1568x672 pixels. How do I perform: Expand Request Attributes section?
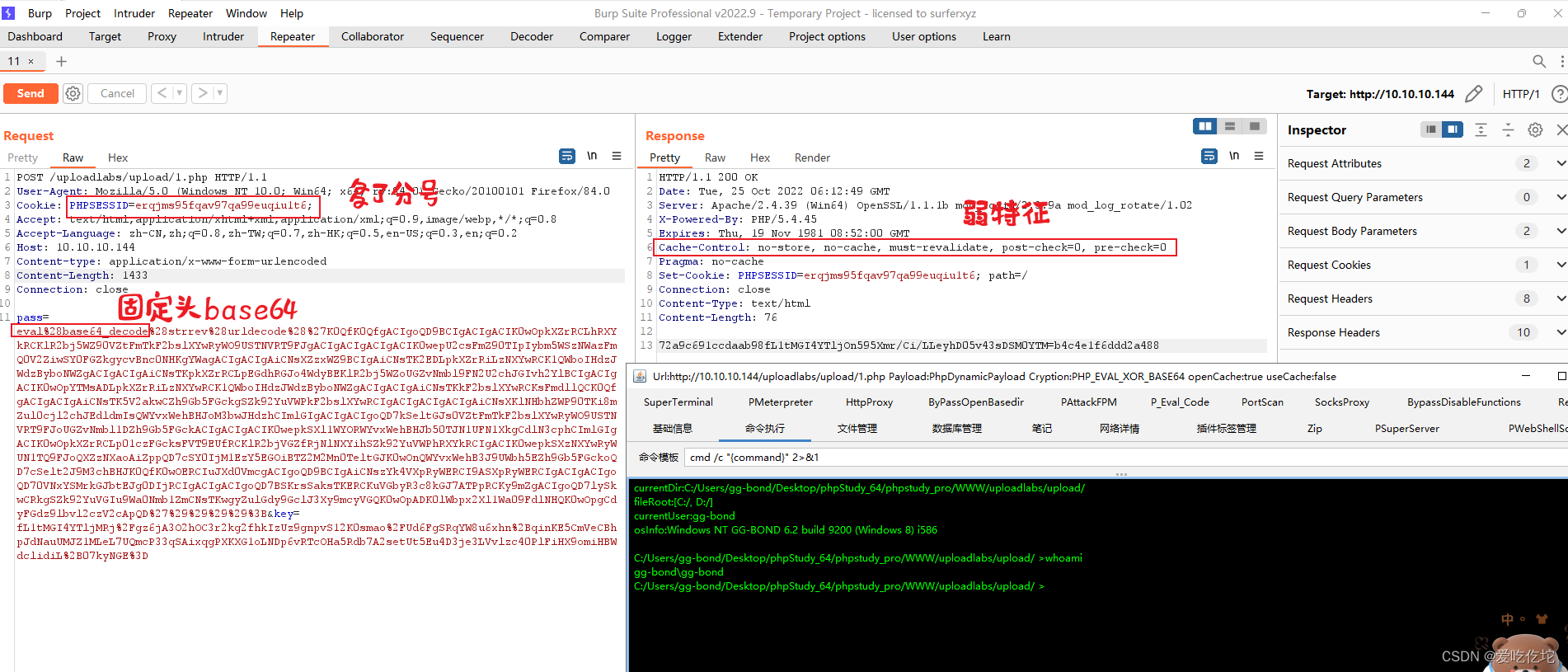(x=1561, y=163)
